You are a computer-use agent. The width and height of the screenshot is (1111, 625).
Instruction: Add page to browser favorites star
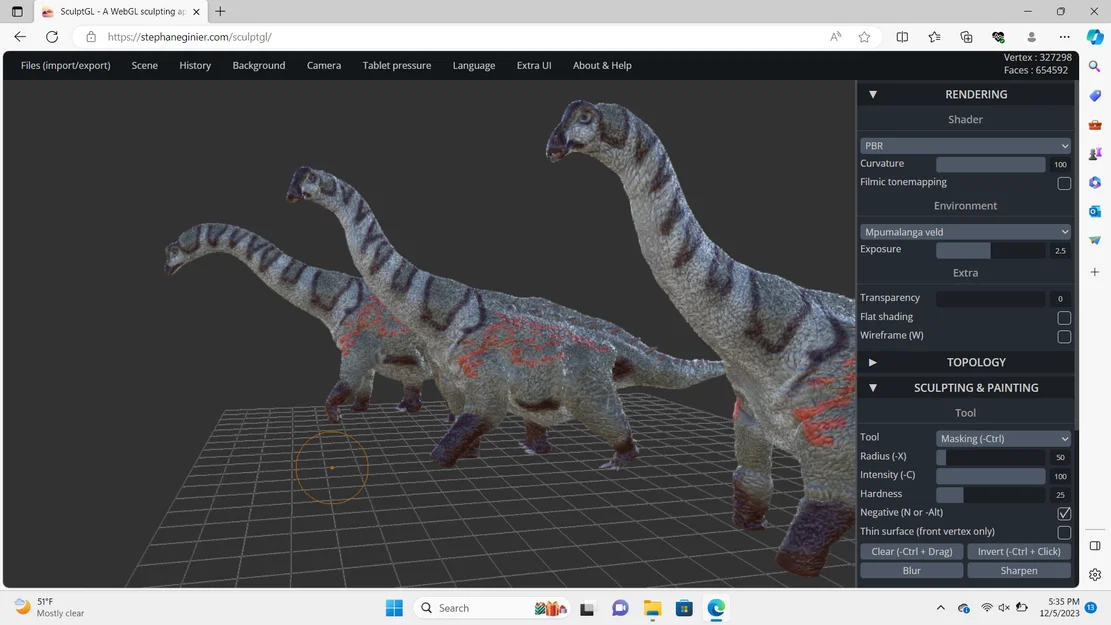[x=864, y=37]
